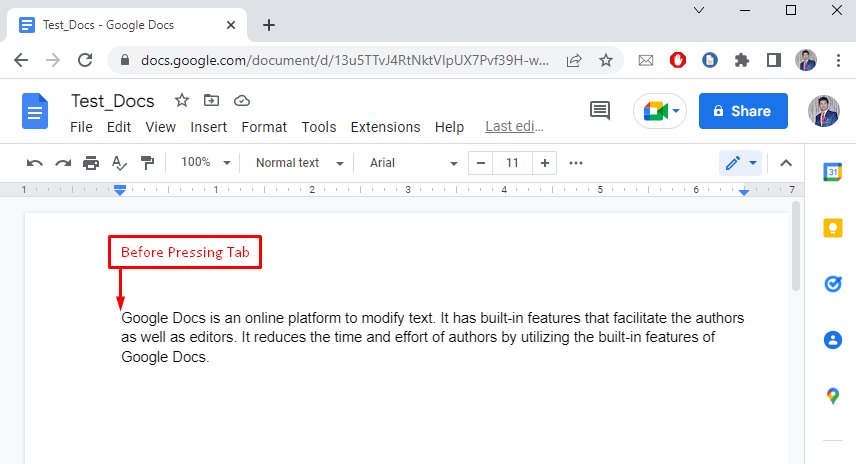The width and height of the screenshot is (856, 464).
Task: Open Google Keep in side panel
Action: coord(833,228)
